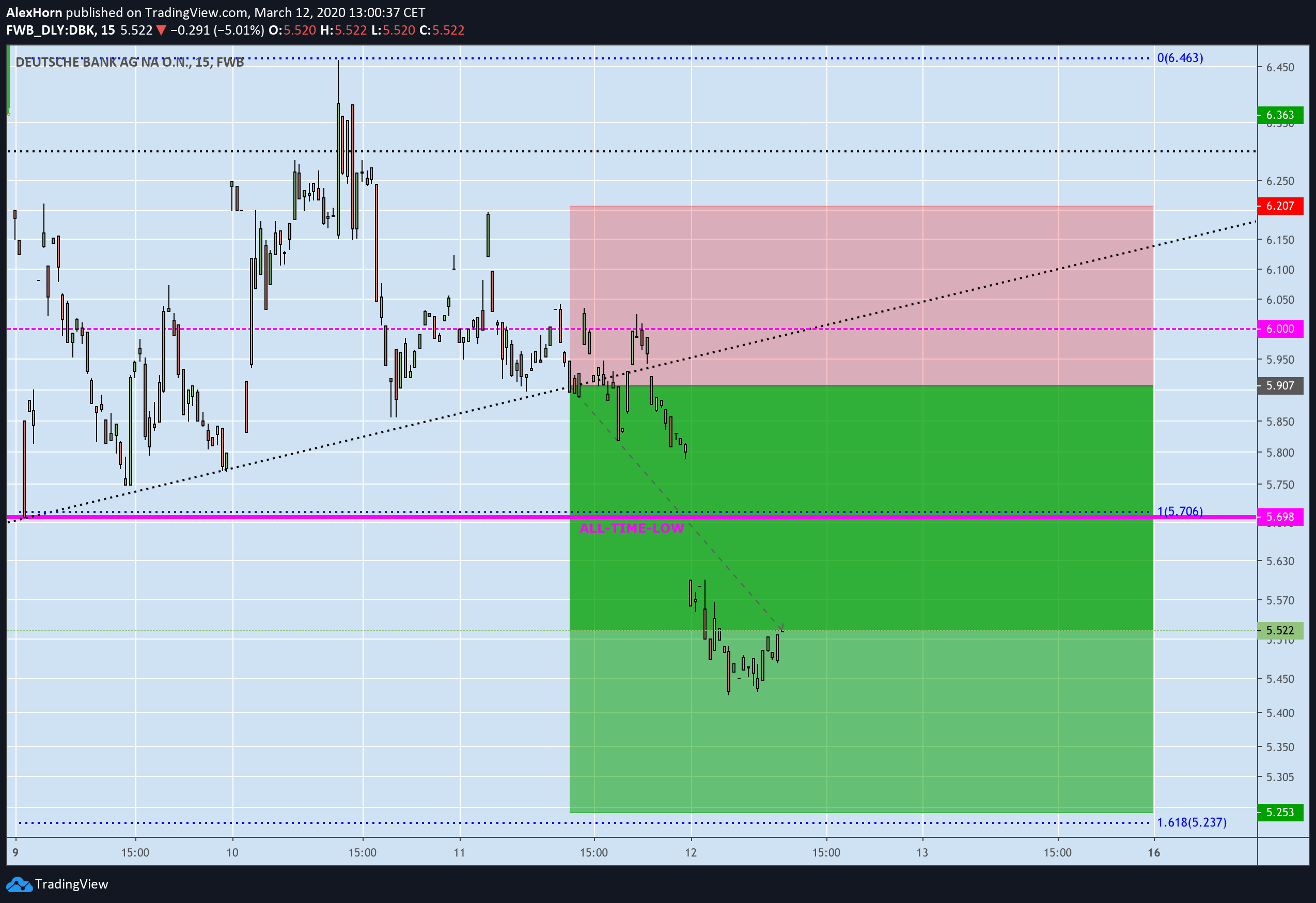The height and width of the screenshot is (903, 1316).
Task: Click the AlexHorn author name
Action: point(34,12)
